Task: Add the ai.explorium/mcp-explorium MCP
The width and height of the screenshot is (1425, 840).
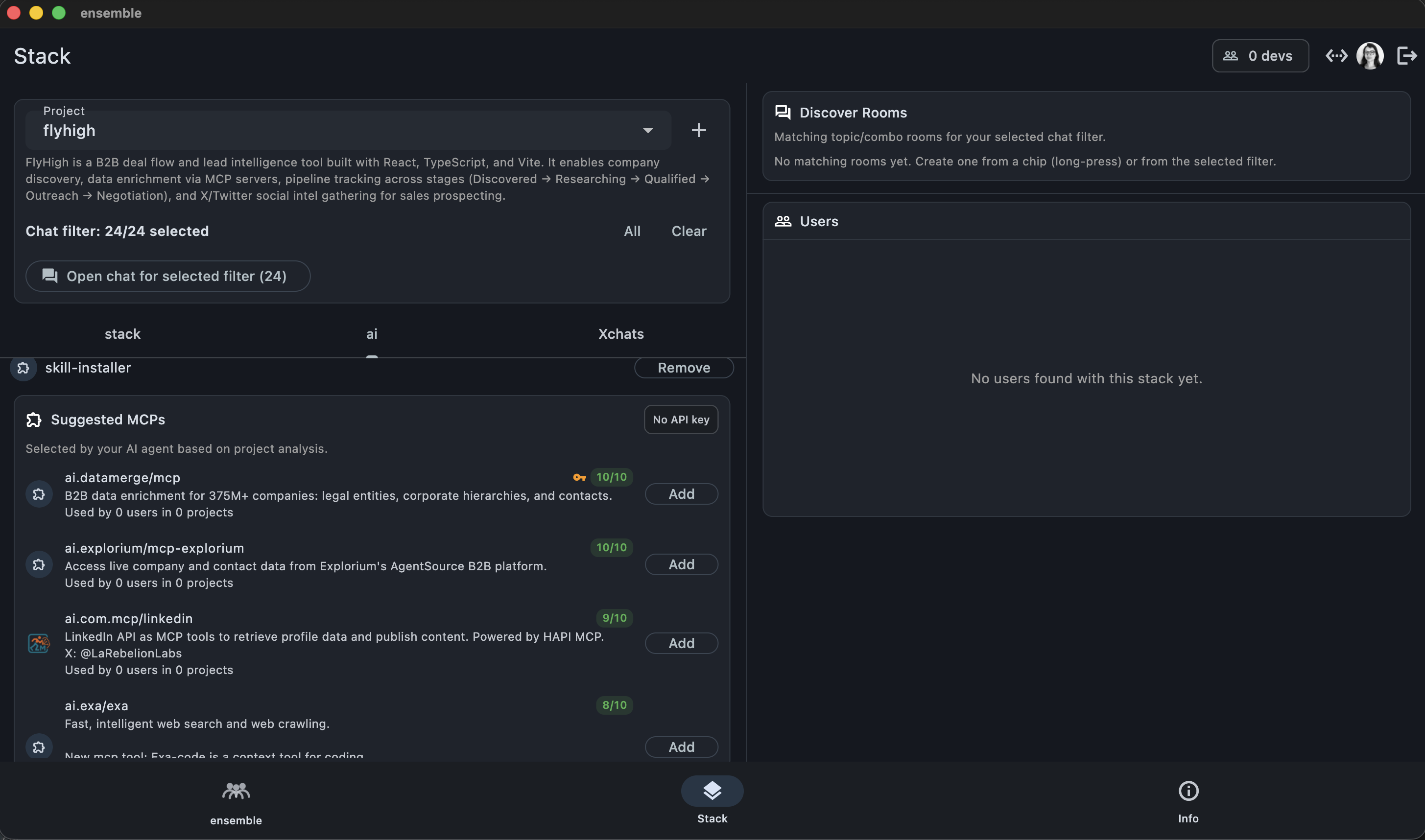Action: [681, 564]
